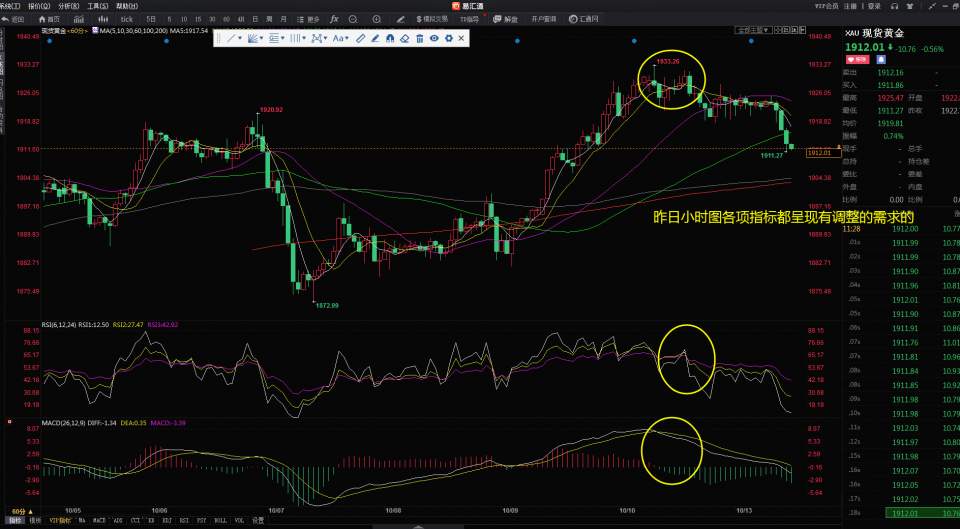Select the eraser tool
The height and width of the screenshot is (529, 960).
tap(404, 38)
